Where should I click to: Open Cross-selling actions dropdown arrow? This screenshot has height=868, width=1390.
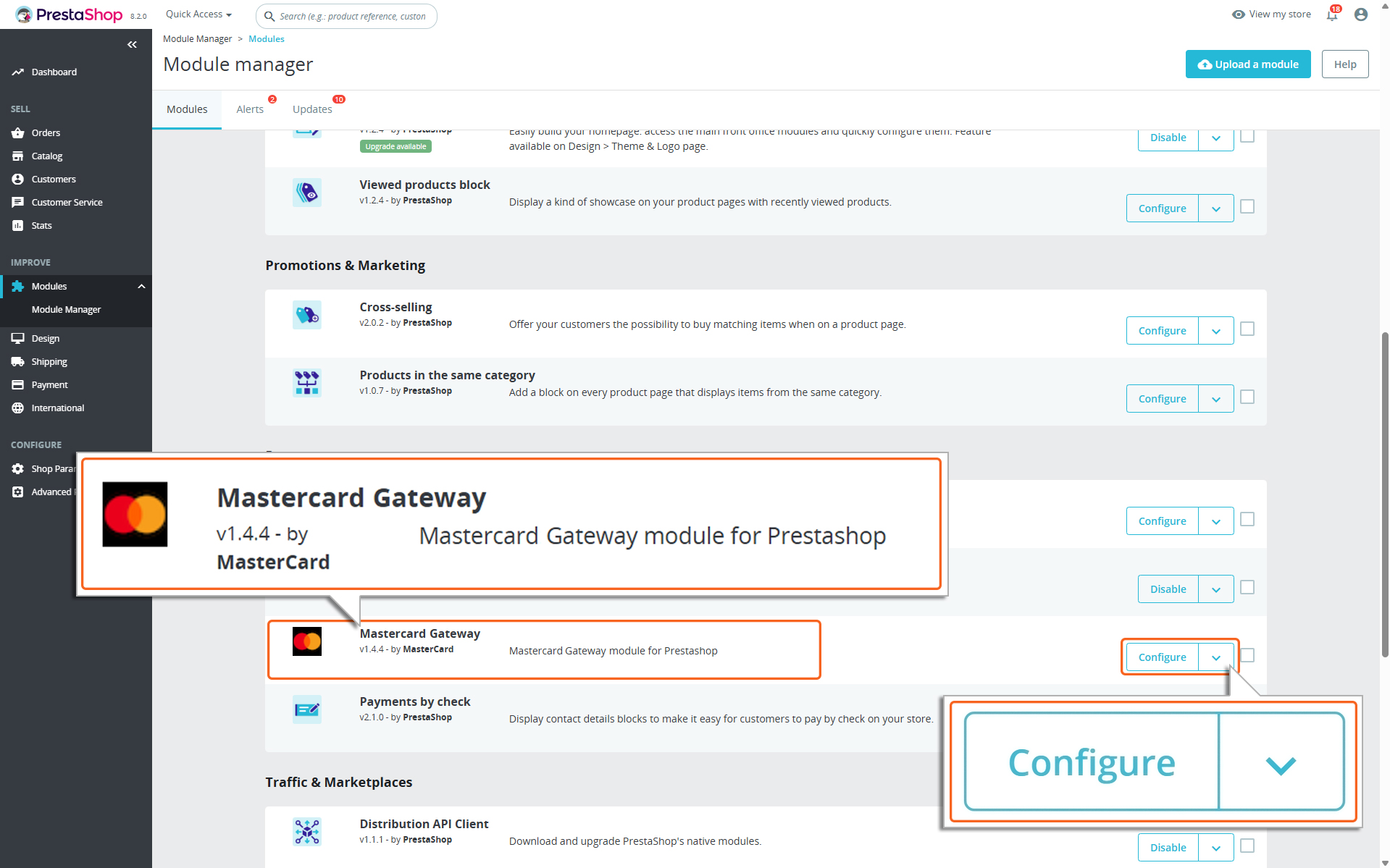click(1216, 331)
